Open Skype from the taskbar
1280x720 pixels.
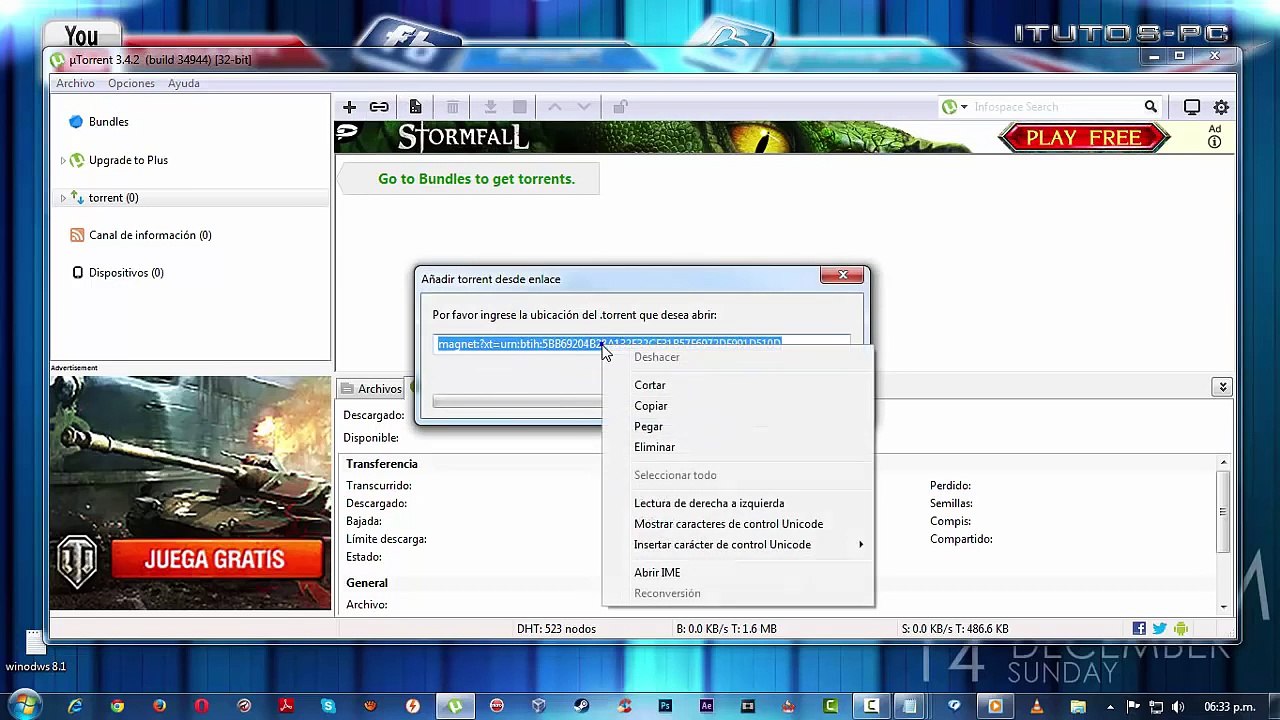328,706
